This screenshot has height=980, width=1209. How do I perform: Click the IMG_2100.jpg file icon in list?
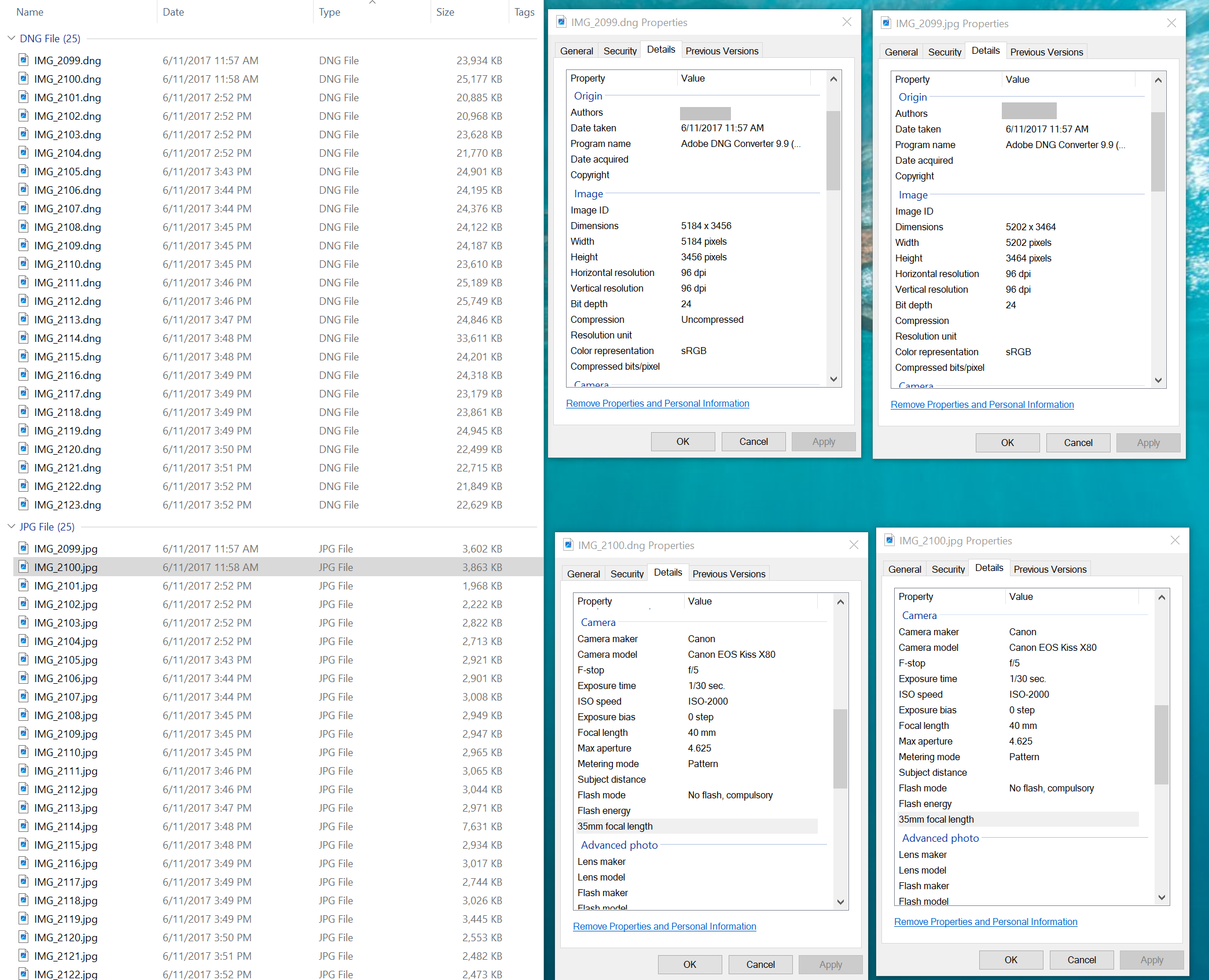click(23, 566)
